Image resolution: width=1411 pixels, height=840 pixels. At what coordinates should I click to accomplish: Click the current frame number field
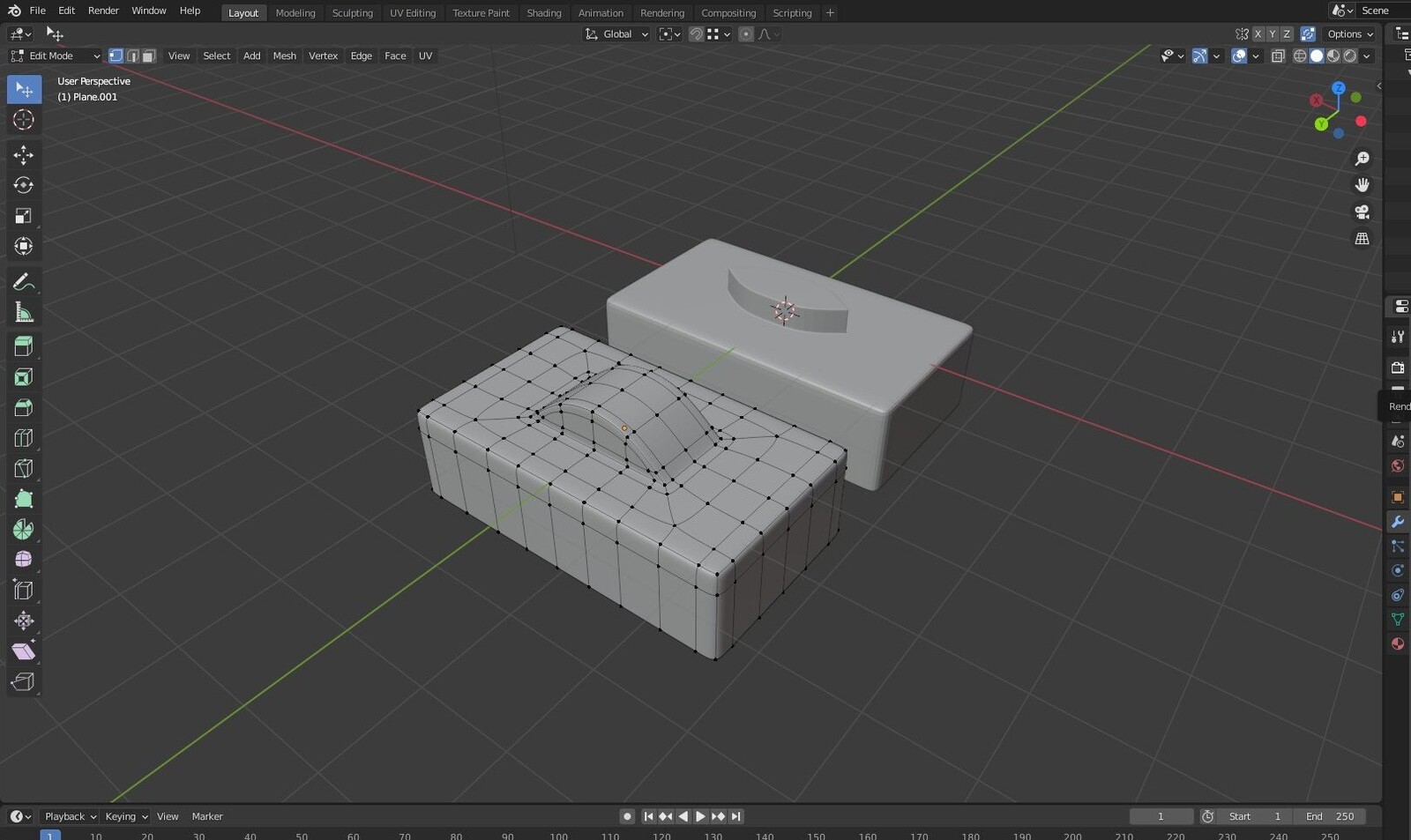(1161, 816)
